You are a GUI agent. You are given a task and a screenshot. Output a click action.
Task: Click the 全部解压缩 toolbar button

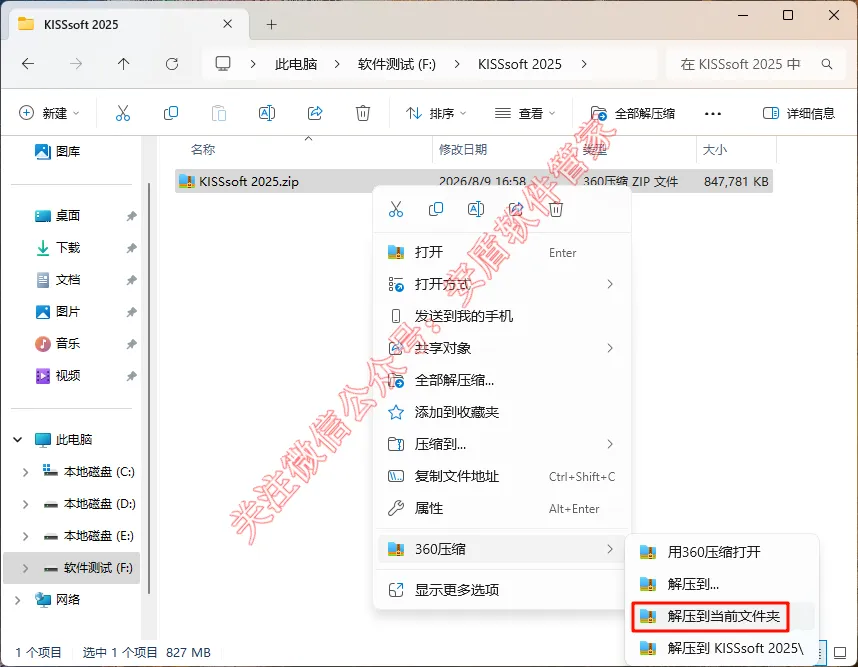click(x=633, y=113)
